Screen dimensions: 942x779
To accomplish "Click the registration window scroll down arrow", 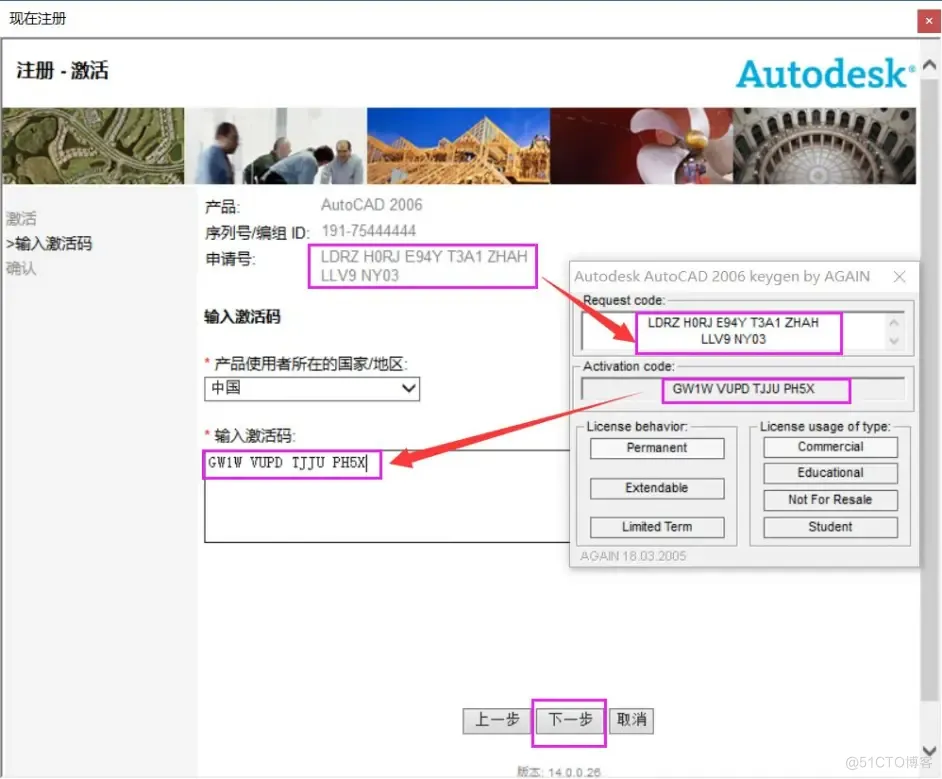I will pos(929,751).
